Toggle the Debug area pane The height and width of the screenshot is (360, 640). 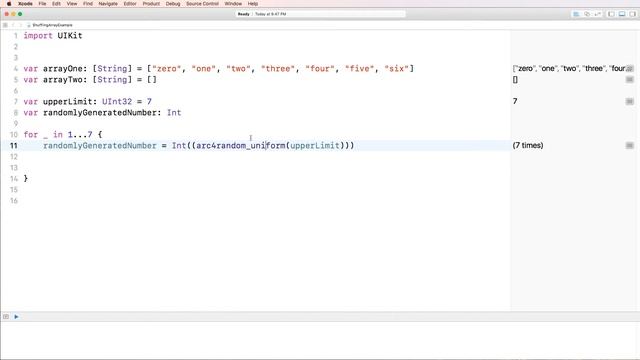coord(622,14)
